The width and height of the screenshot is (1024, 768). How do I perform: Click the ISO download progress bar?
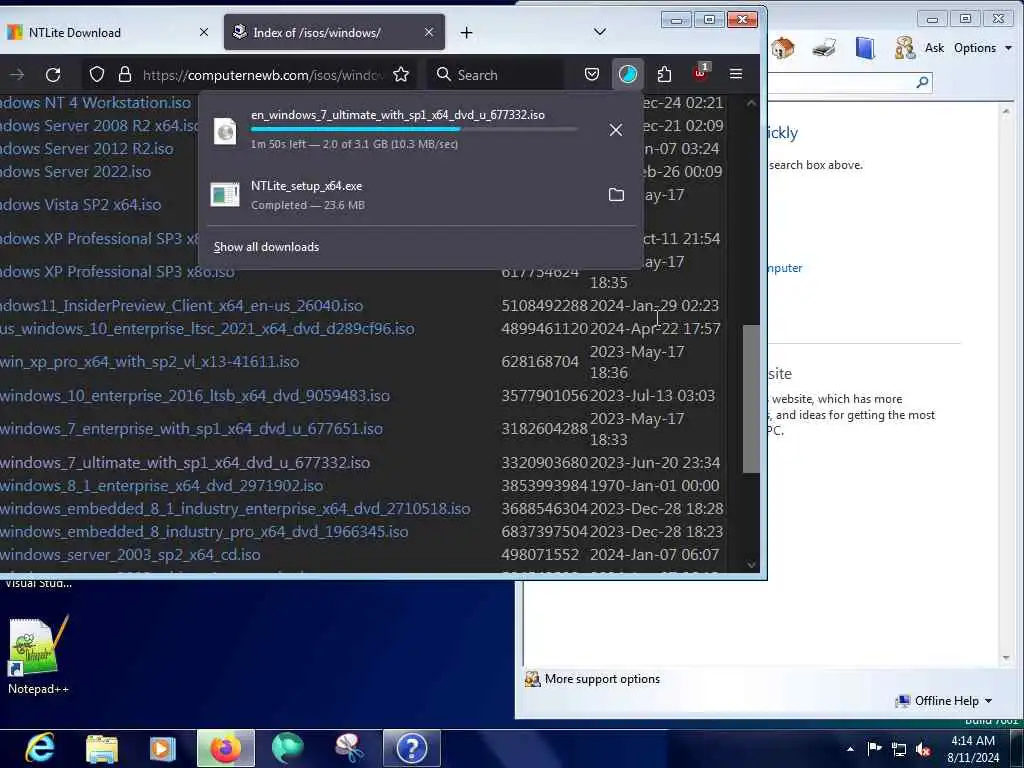414,129
